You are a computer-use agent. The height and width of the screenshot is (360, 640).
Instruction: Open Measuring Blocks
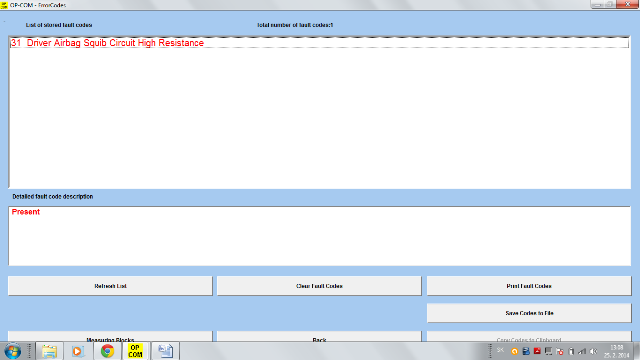click(110, 337)
